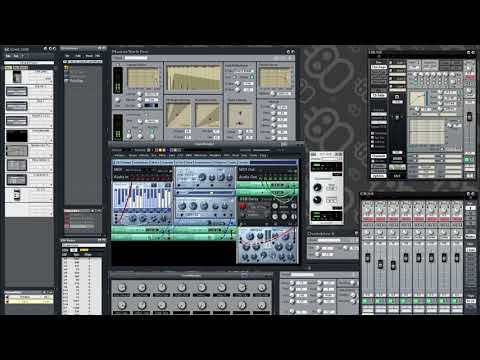Check first checkbox in upper-right channel window
This screenshot has width=480, height=360.
[x=373, y=133]
